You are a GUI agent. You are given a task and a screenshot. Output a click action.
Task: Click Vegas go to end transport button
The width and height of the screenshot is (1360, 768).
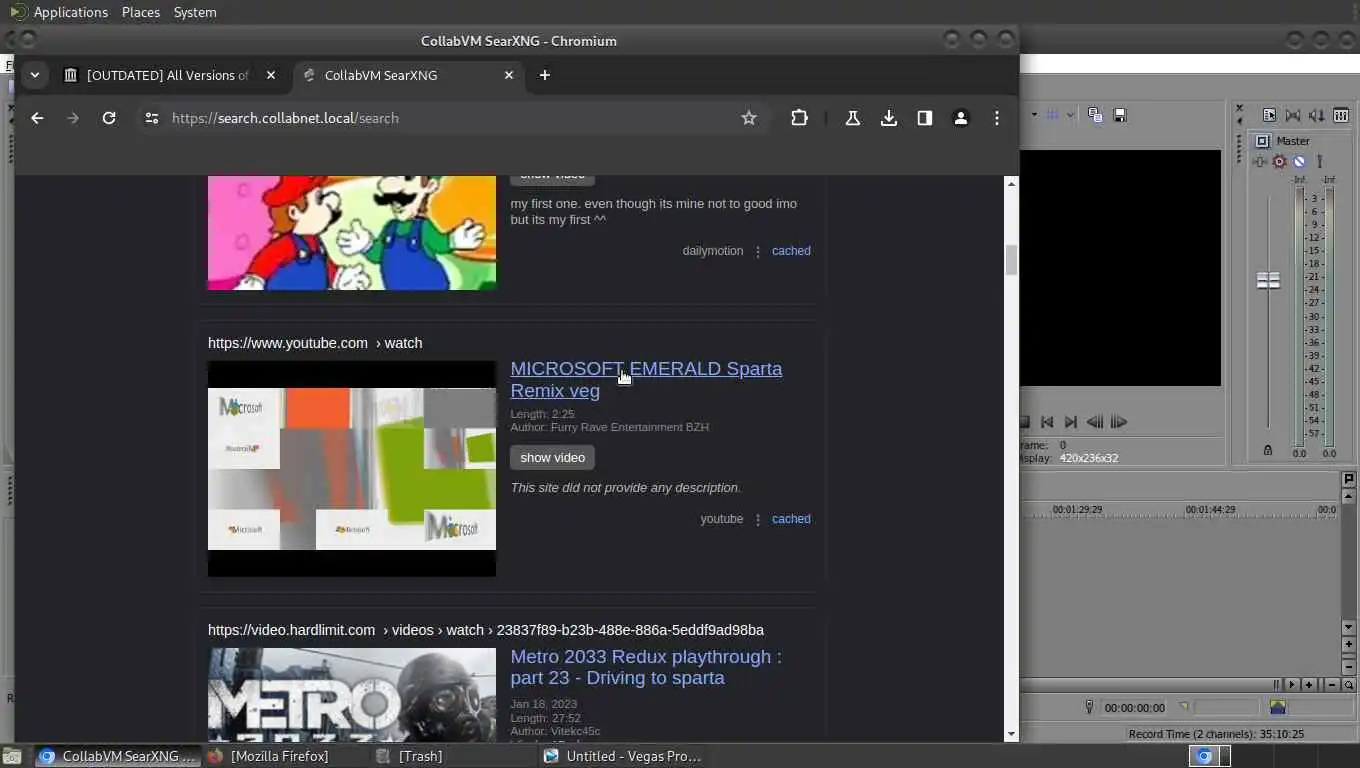[1071, 422]
